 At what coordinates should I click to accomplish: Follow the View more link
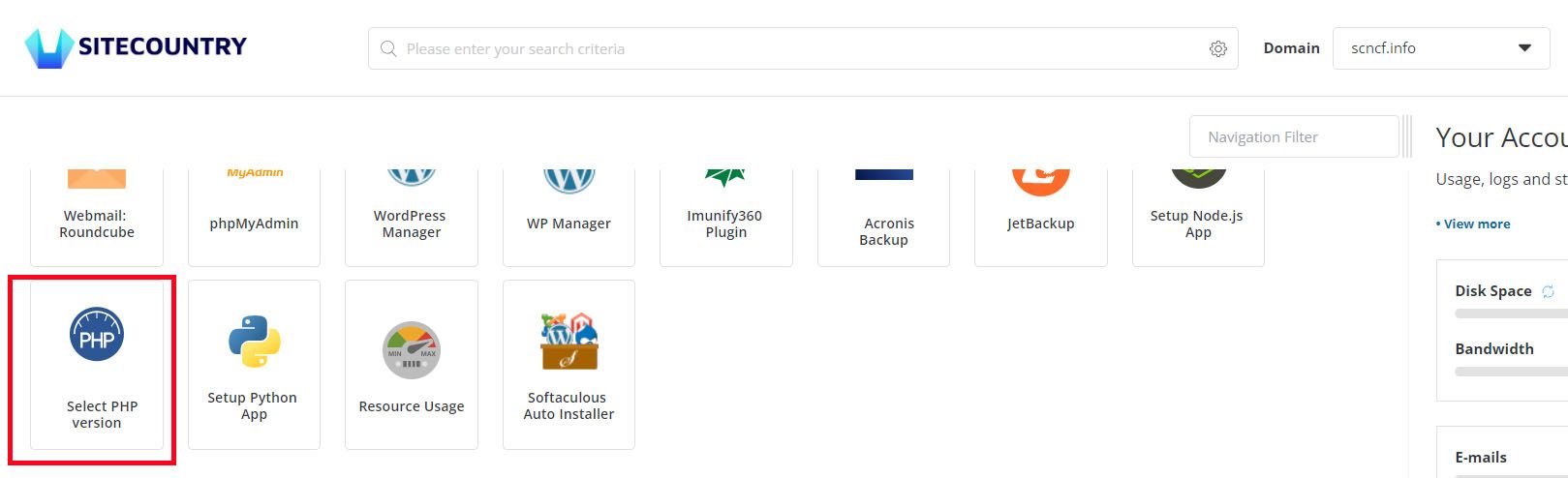pos(1473,224)
